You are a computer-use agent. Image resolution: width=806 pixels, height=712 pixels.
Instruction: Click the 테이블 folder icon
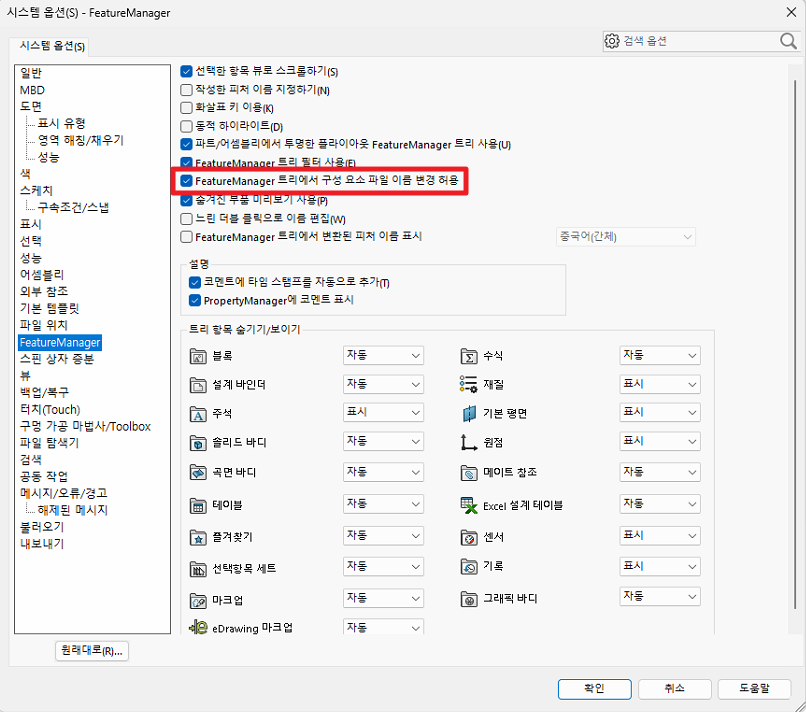pos(198,505)
